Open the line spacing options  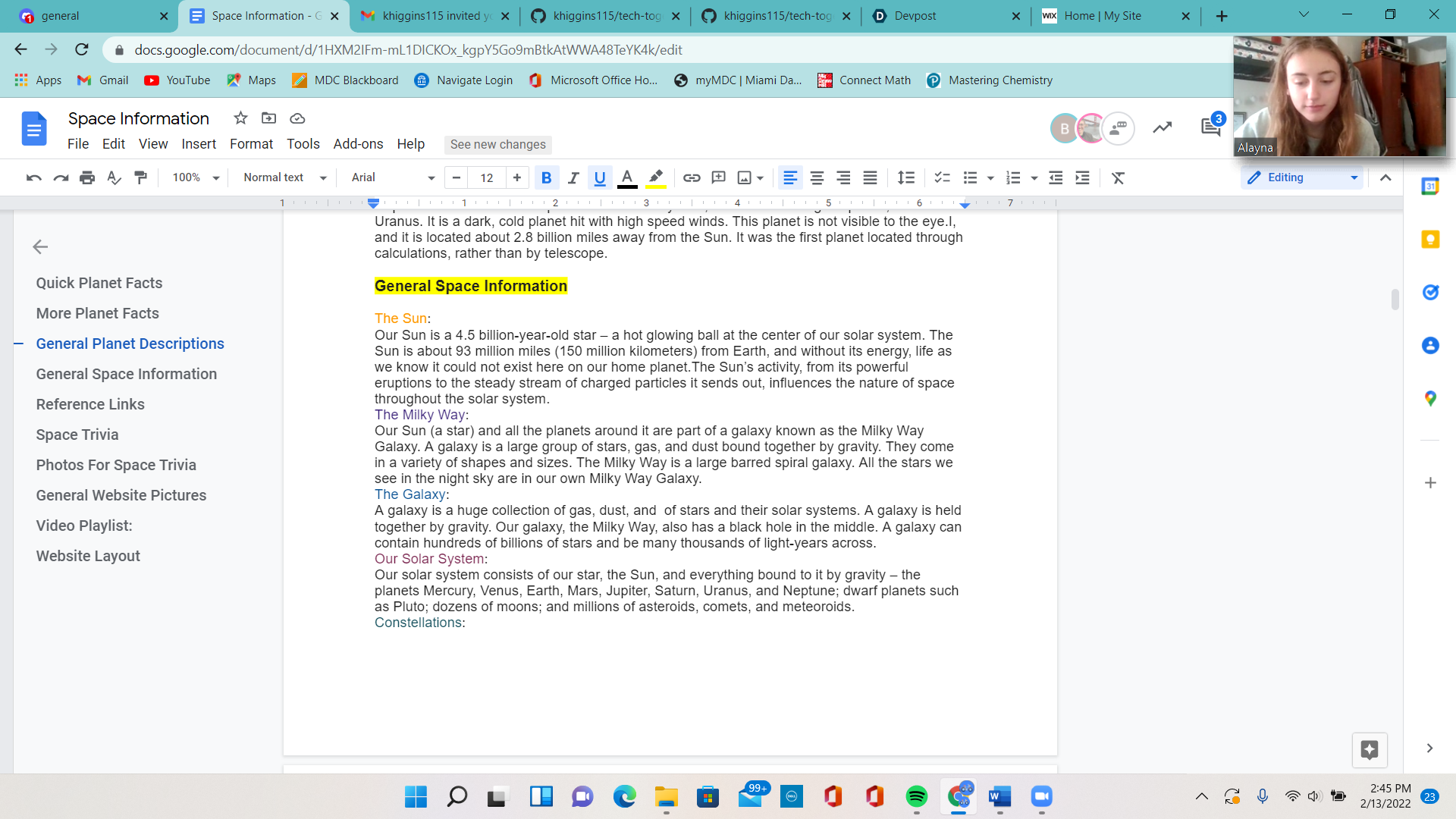[x=905, y=177]
